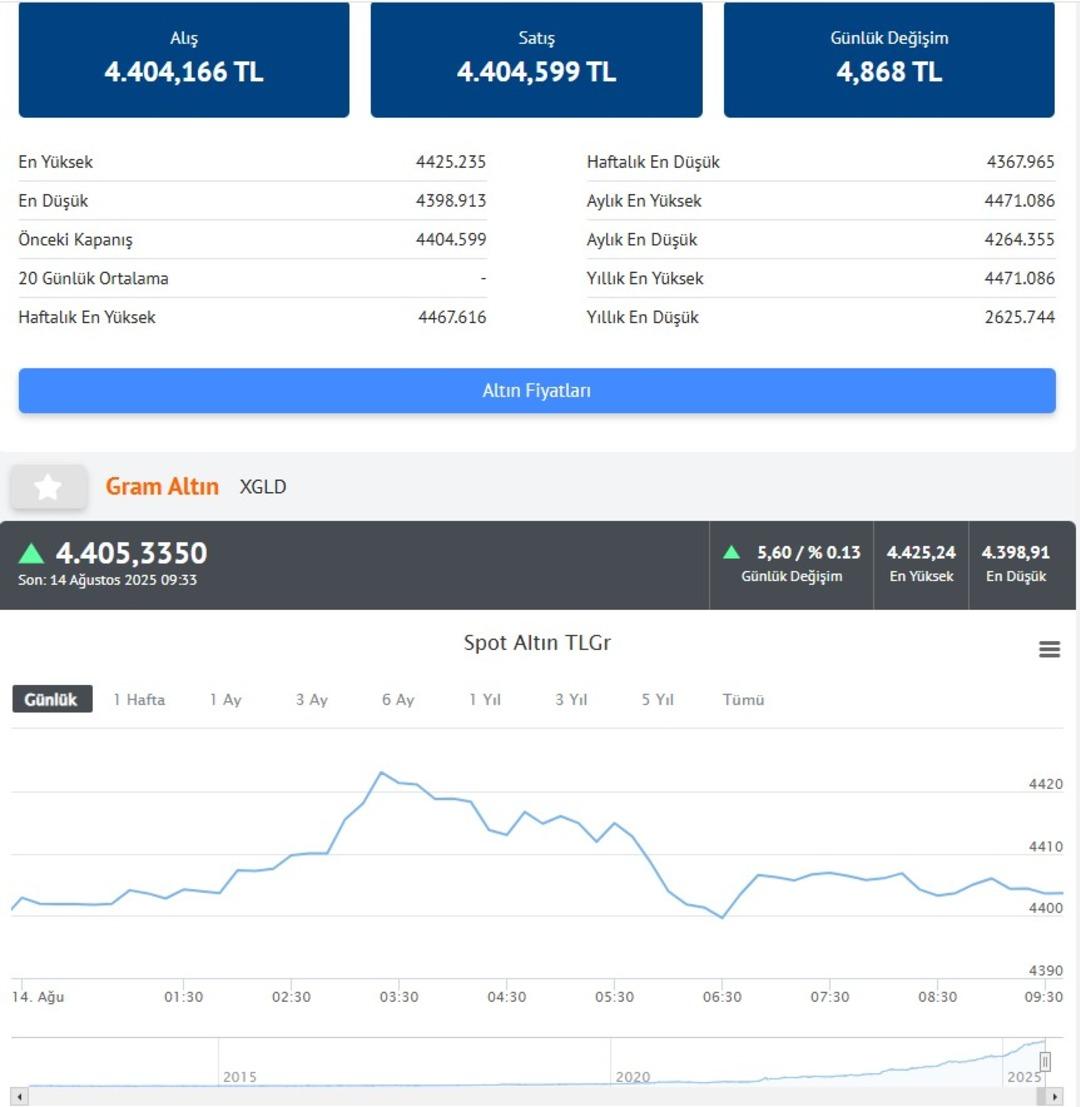Click left arrow of the chart navigator scrollbar
Viewport: 1080px width, 1107px height.
20,1096
